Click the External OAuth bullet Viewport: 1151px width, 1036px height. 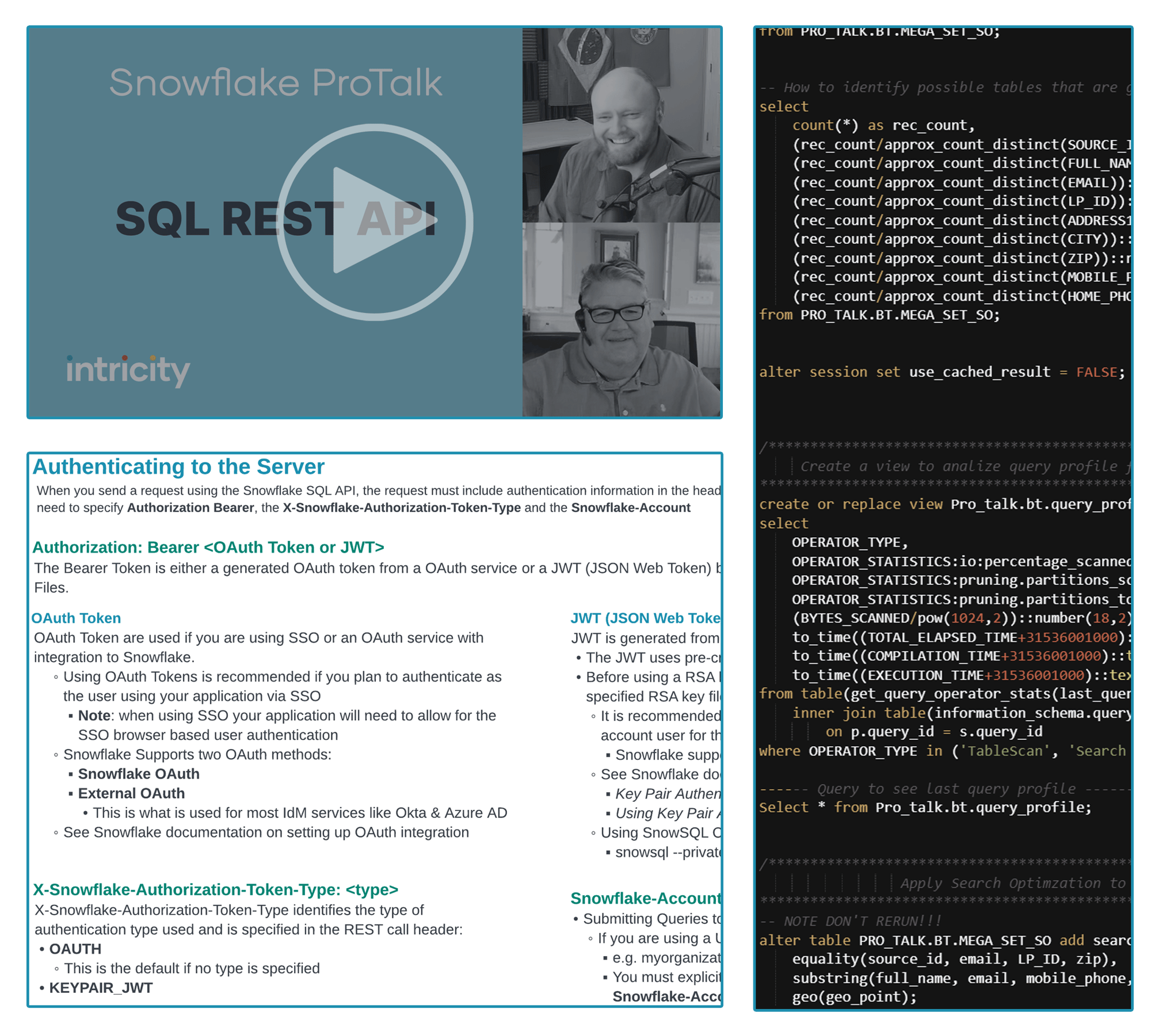pos(131,793)
